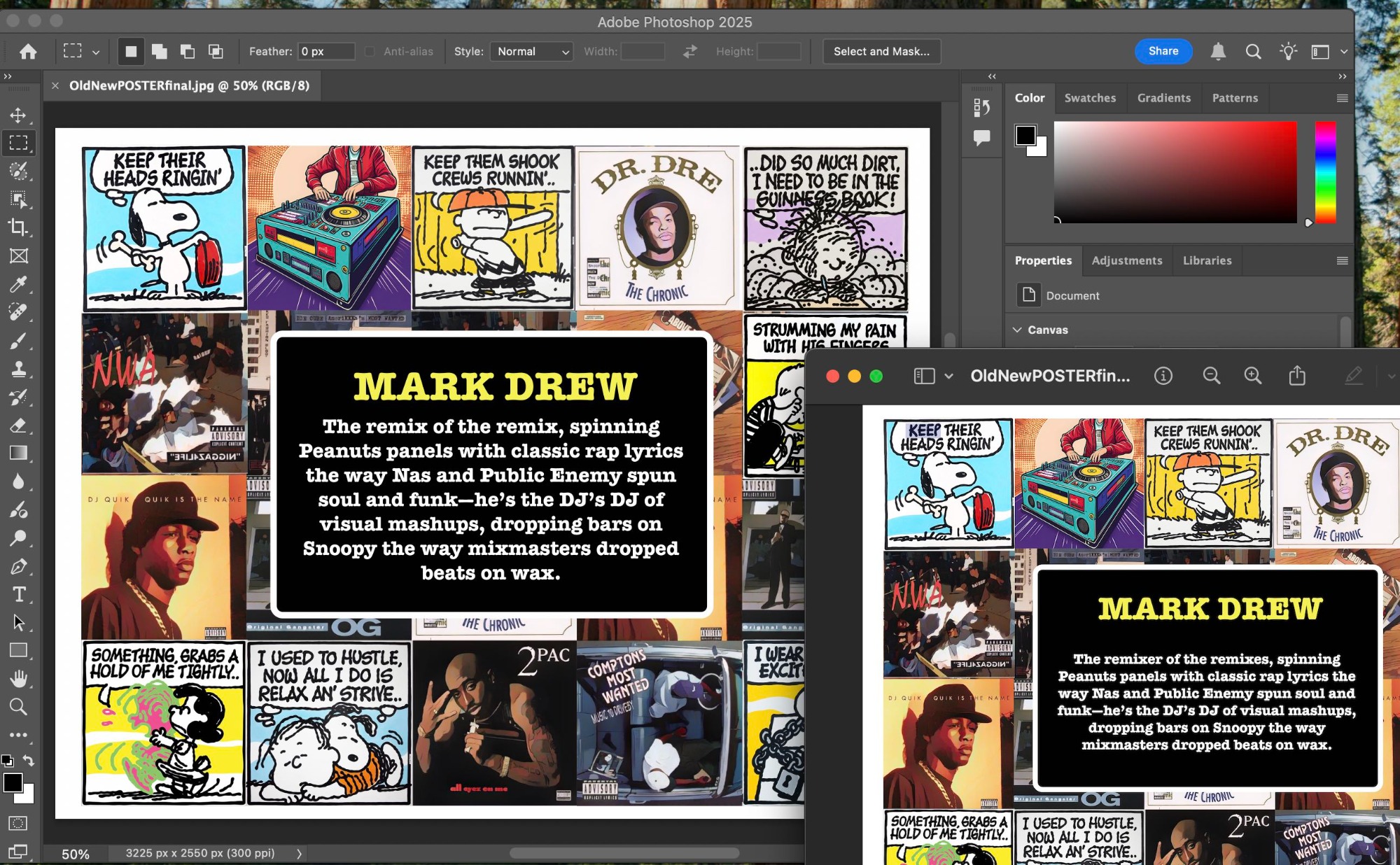Open marquee tool preset picker dropdown
The width and height of the screenshot is (1400, 865).
coord(96,52)
